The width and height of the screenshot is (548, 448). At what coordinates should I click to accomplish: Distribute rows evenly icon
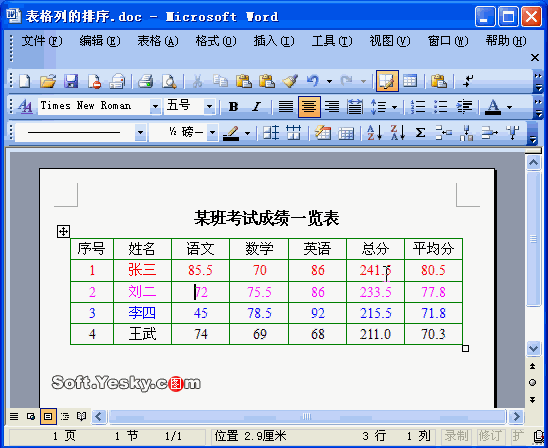[x=271, y=133]
